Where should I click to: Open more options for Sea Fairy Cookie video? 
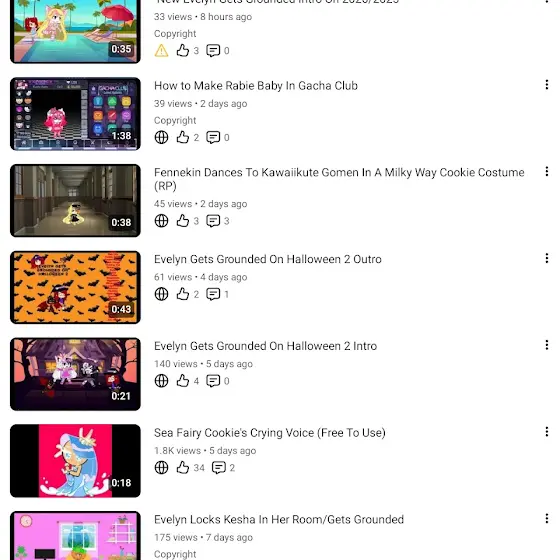(547, 432)
